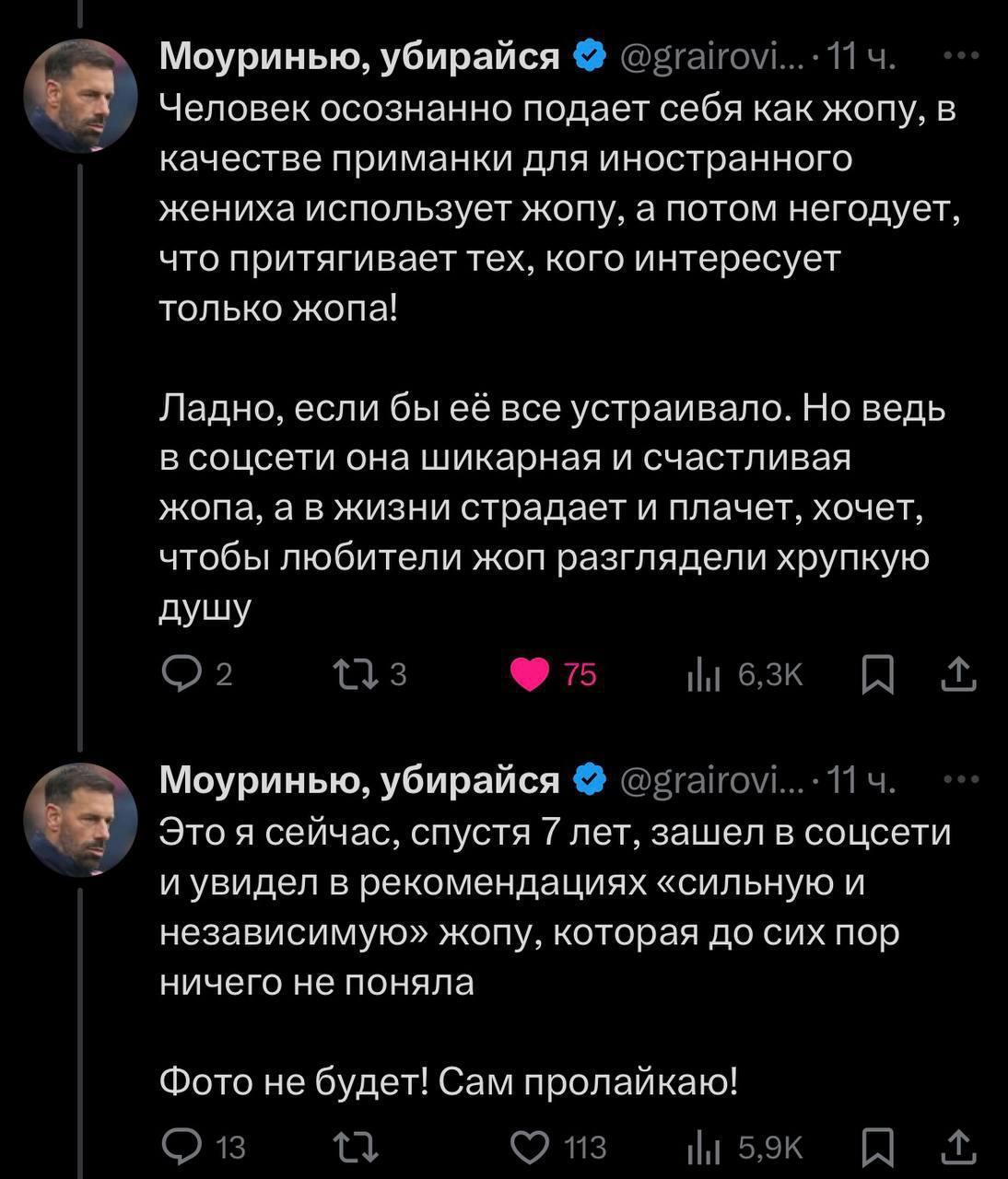Open profile avatar on the first tweet

click(x=80, y=95)
